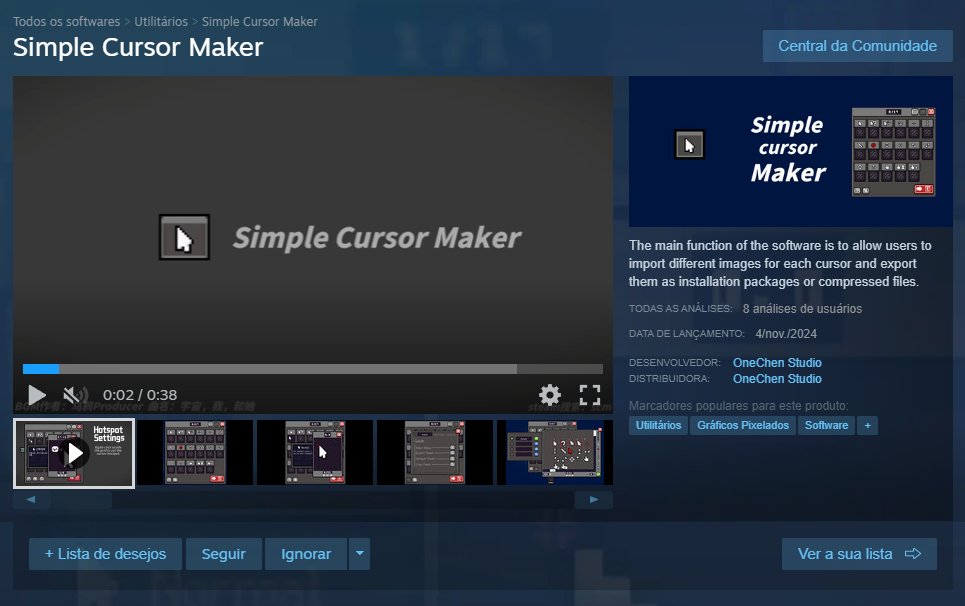This screenshot has height=606, width=965.
Task: Open the fourth screenshot thumbnail
Action: coord(435,452)
